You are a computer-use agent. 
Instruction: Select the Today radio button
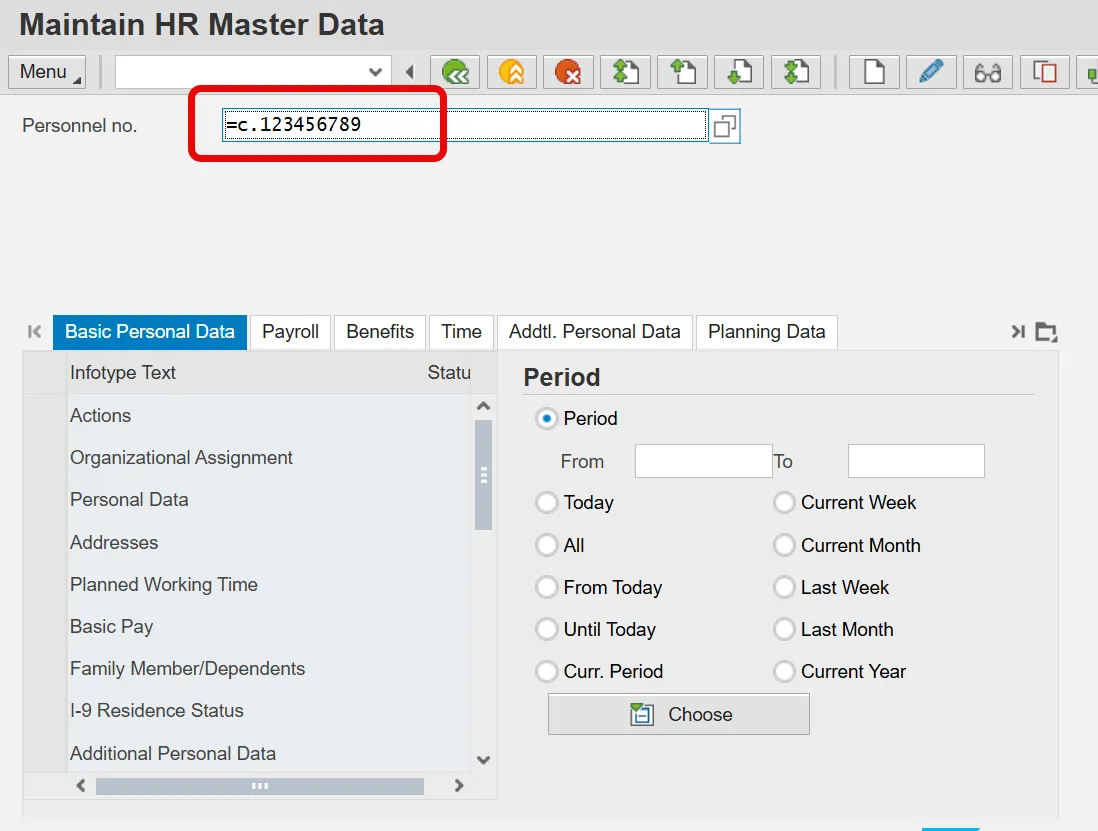(x=547, y=503)
